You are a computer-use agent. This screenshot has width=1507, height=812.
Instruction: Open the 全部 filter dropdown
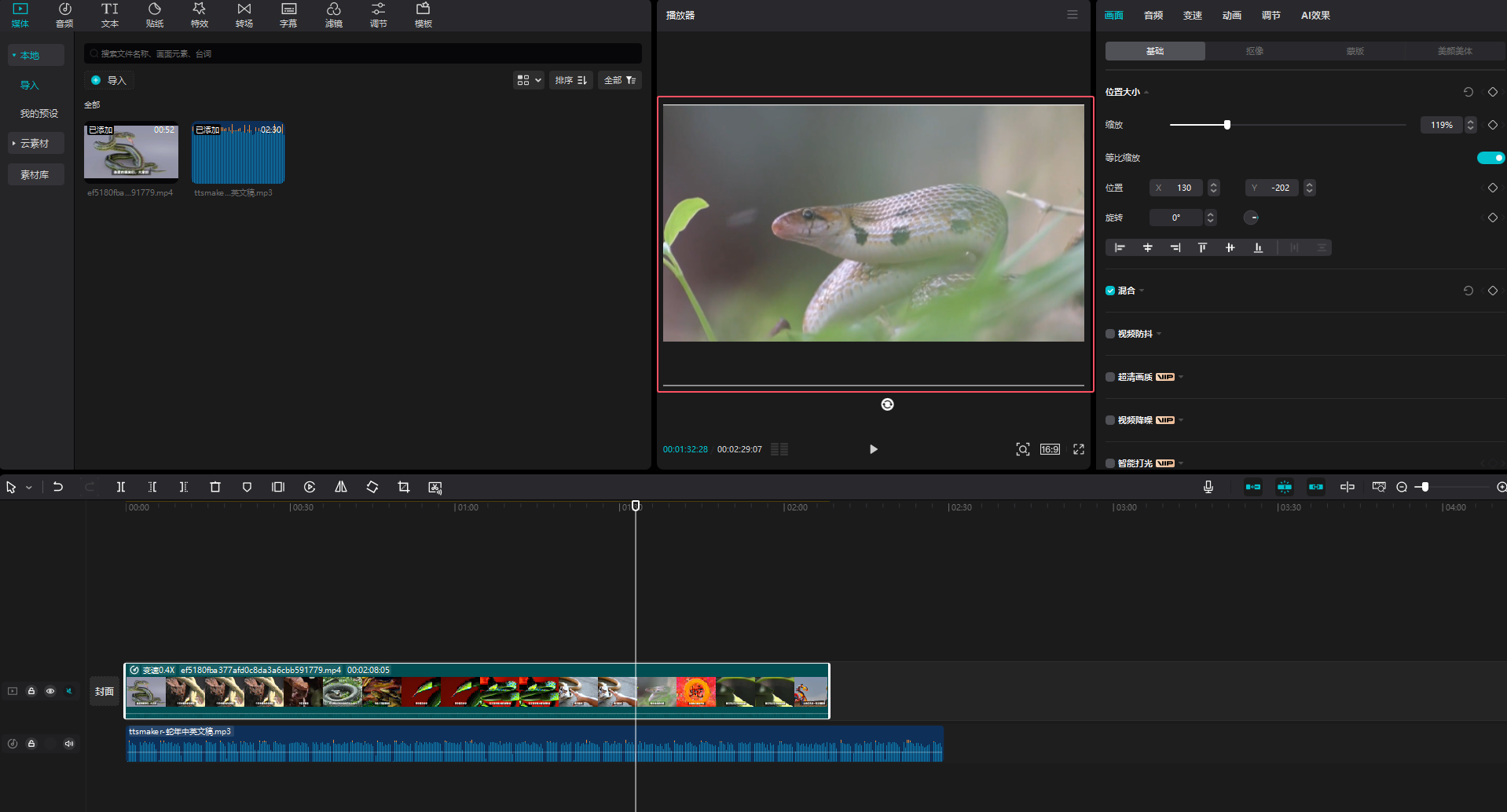pyautogui.click(x=620, y=80)
